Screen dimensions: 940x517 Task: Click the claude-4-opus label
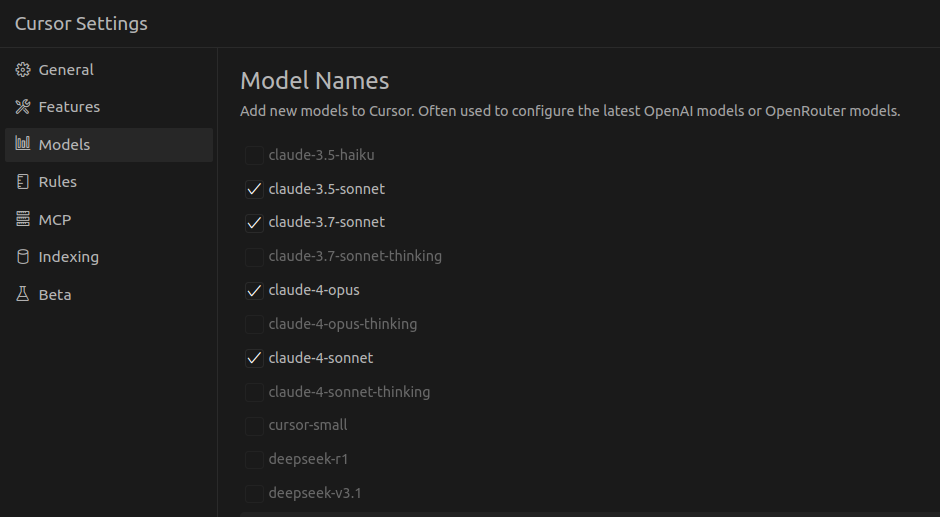pos(314,290)
